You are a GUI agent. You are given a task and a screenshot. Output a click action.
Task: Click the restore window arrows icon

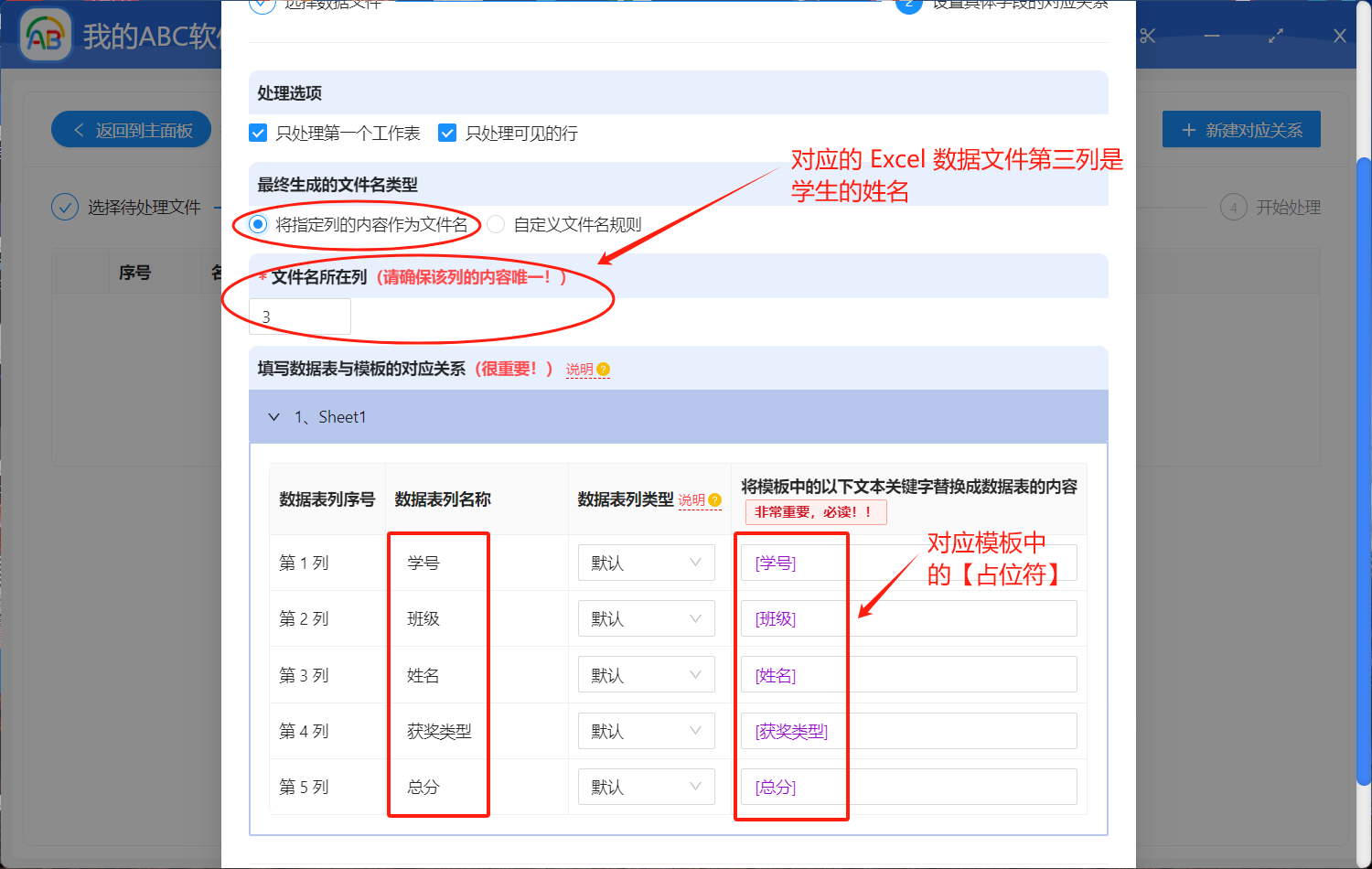click(x=1275, y=36)
